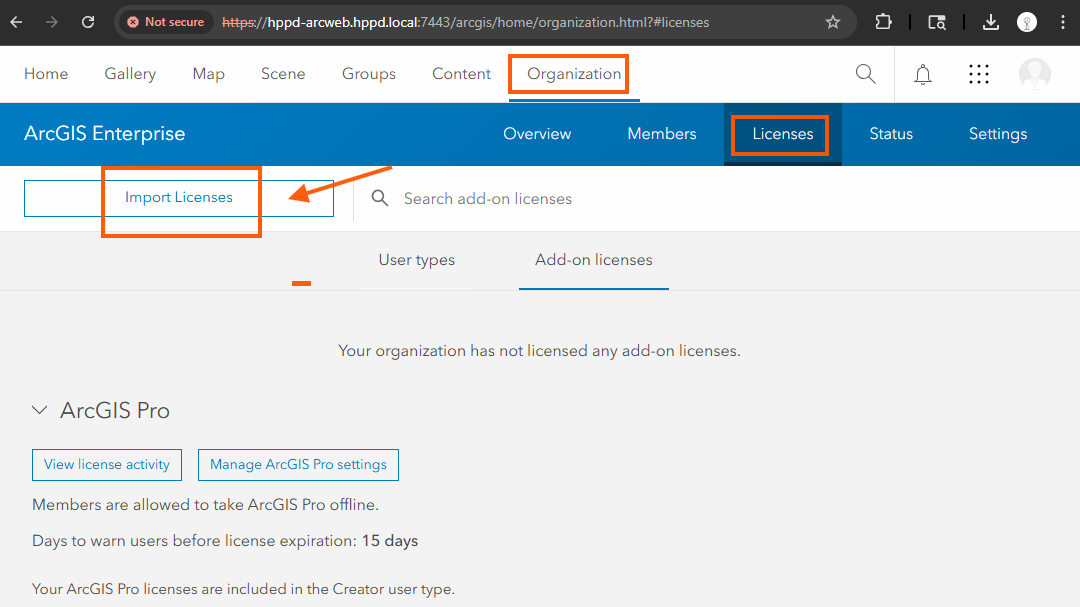Viewport: 1080px width, 607px height.
Task: Switch to the User types tab
Action: (x=416, y=260)
